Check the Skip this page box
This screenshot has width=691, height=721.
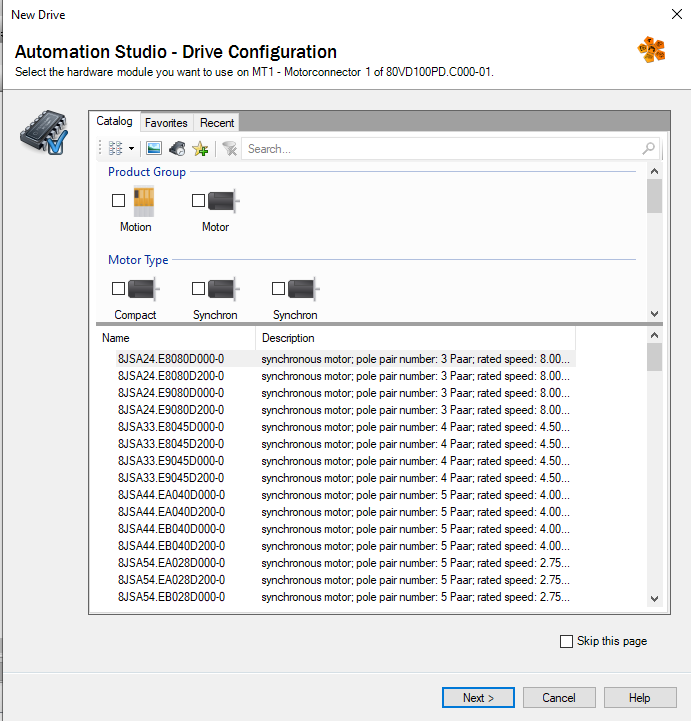click(x=566, y=641)
